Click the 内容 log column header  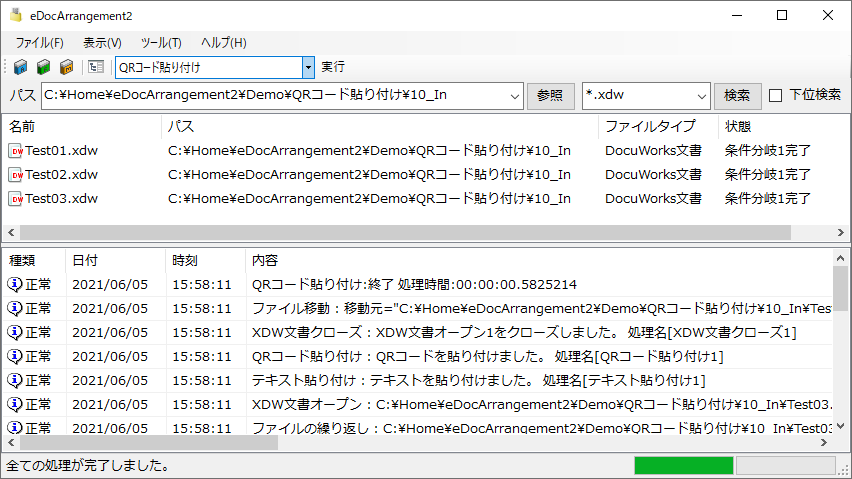click(x=538, y=261)
